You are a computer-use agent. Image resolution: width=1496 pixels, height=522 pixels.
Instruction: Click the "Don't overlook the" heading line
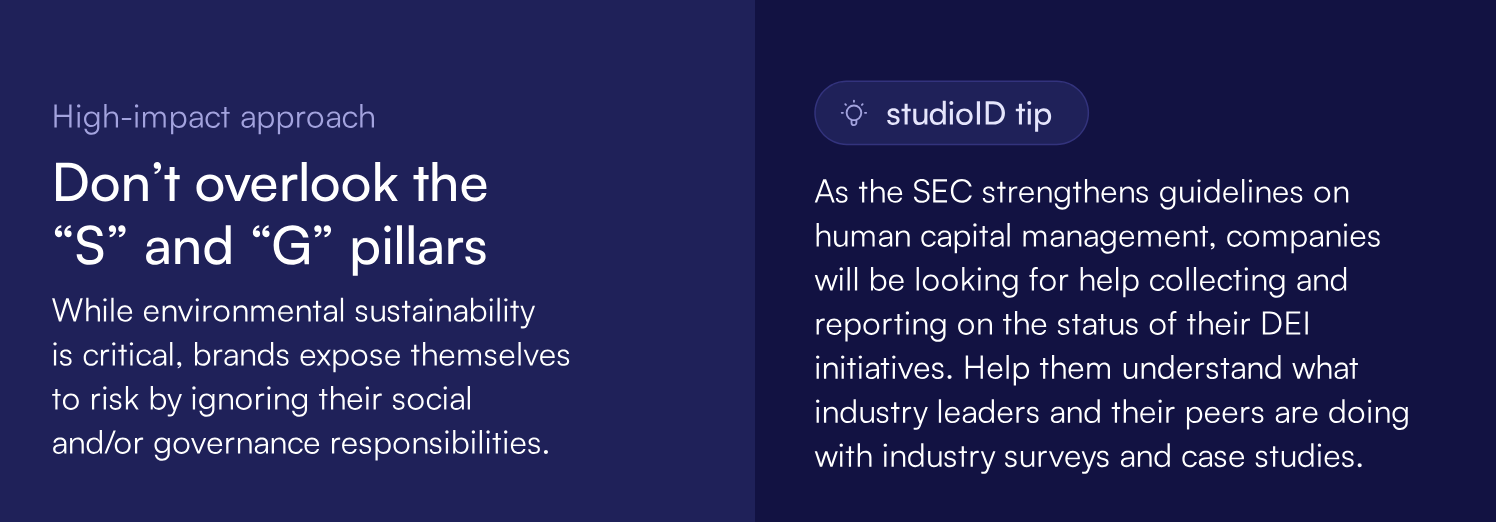(270, 184)
